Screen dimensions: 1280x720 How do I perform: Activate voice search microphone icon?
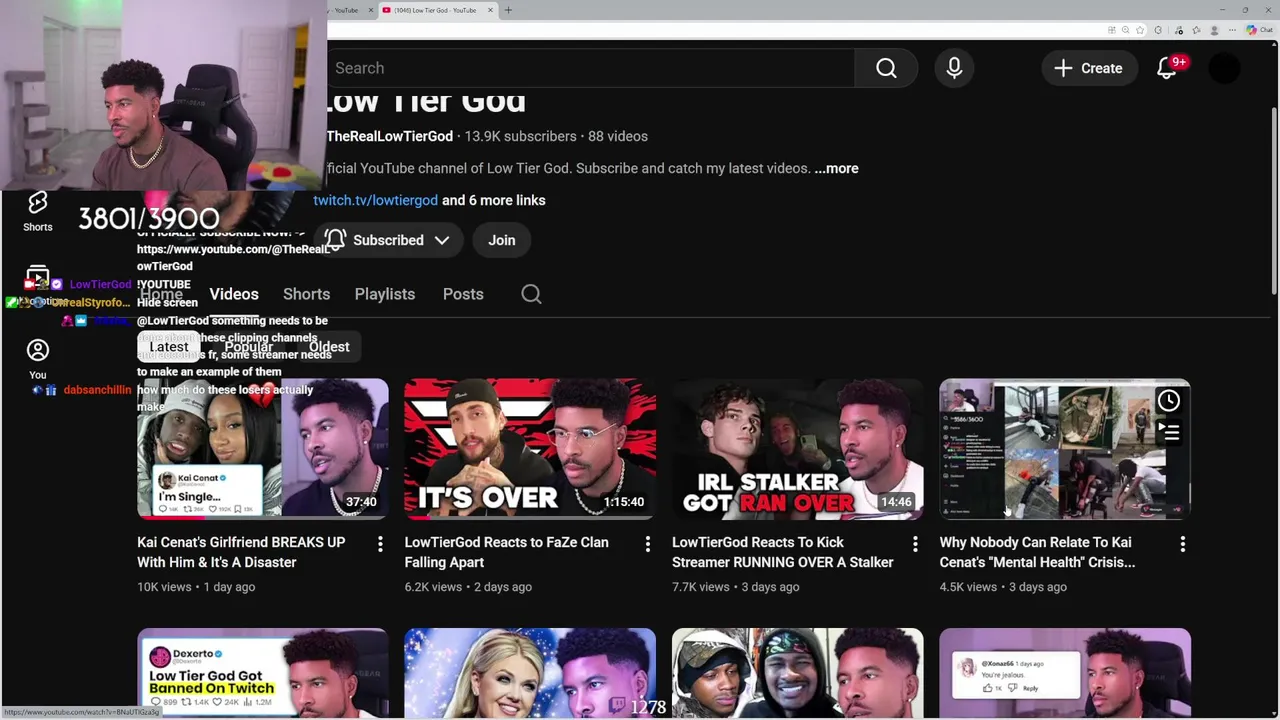(x=954, y=68)
